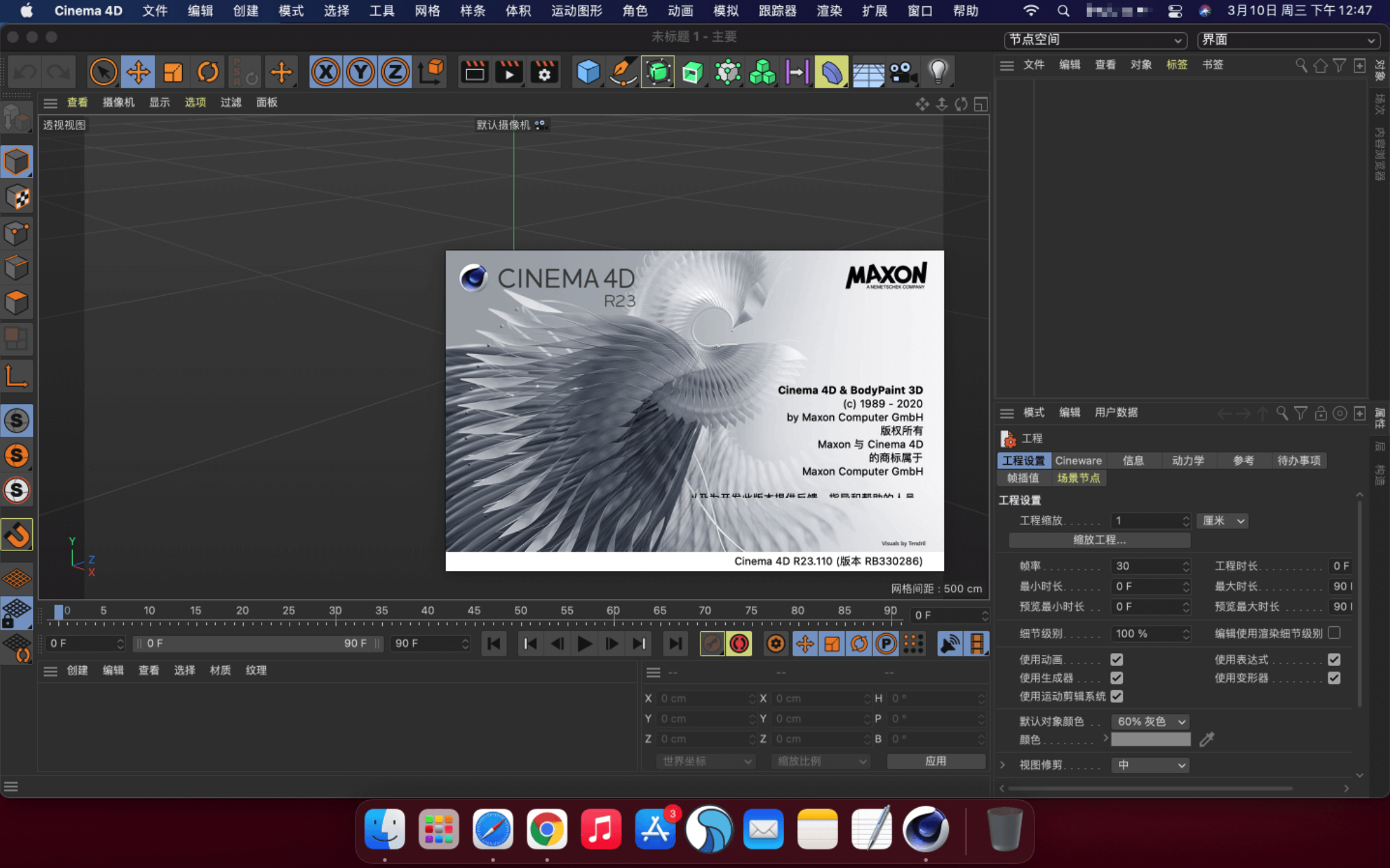
Task: Open the Edit Render Settings icon
Action: 544,72
